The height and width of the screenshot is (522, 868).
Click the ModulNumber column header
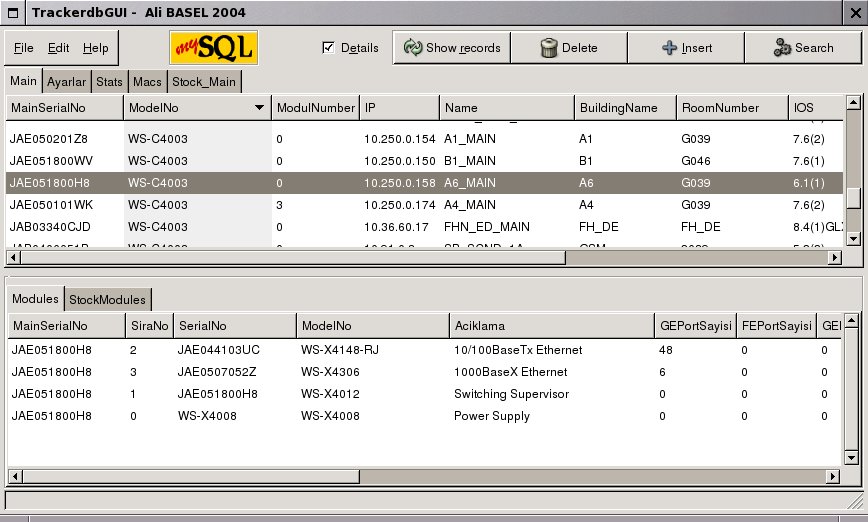tap(316, 108)
